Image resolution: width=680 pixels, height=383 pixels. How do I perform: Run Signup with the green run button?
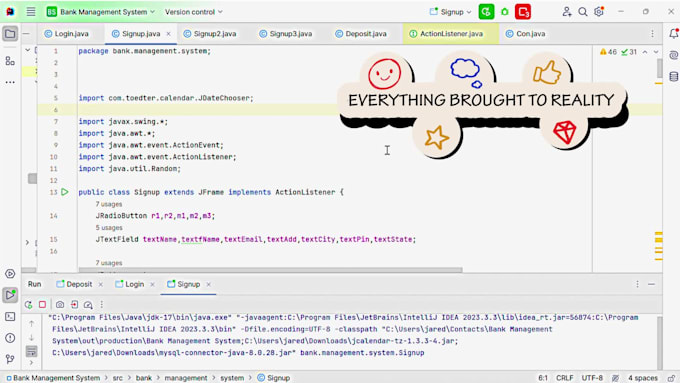[x=486, y=12]
